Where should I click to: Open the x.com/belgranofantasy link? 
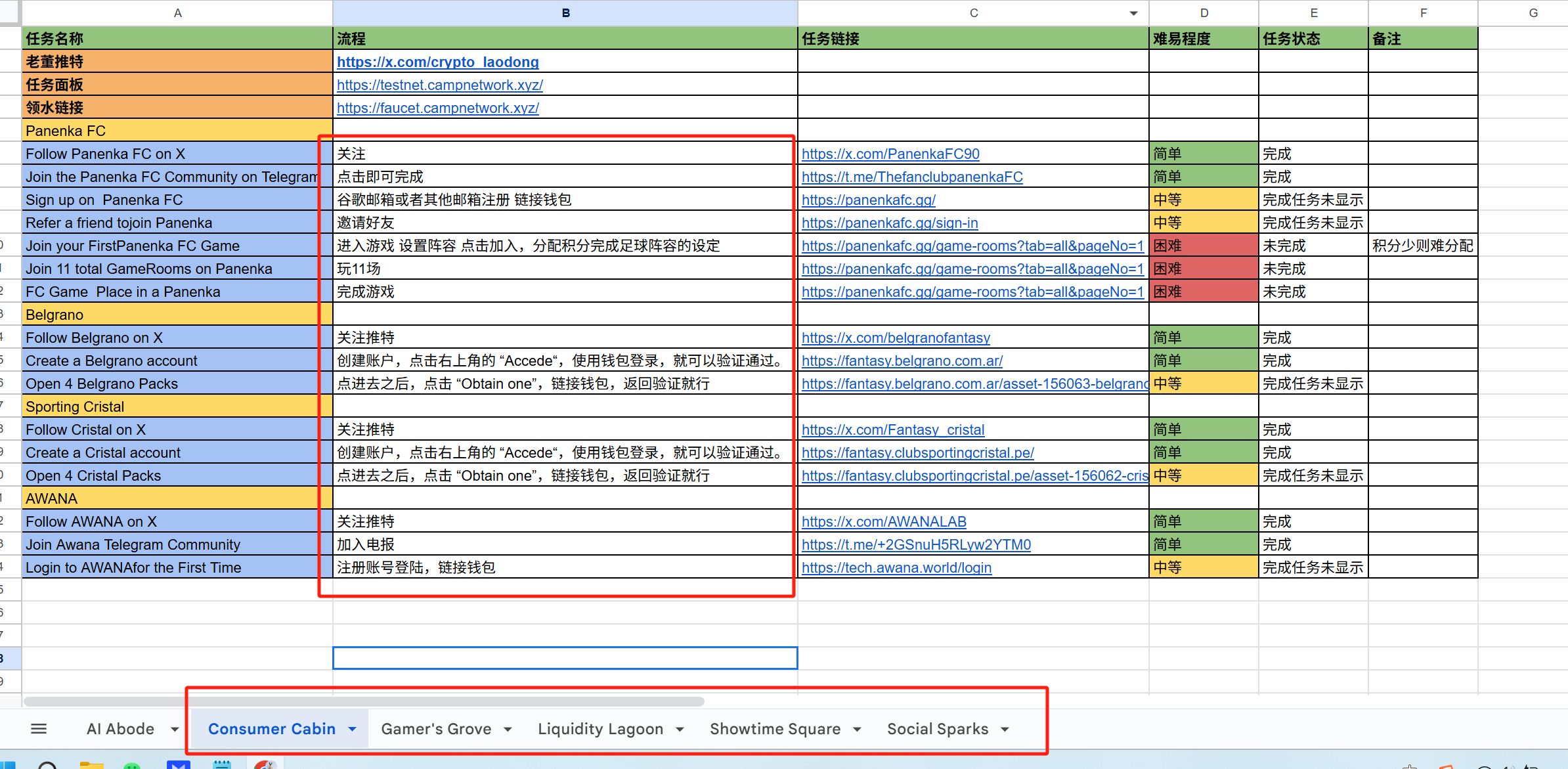click(896, 338)
